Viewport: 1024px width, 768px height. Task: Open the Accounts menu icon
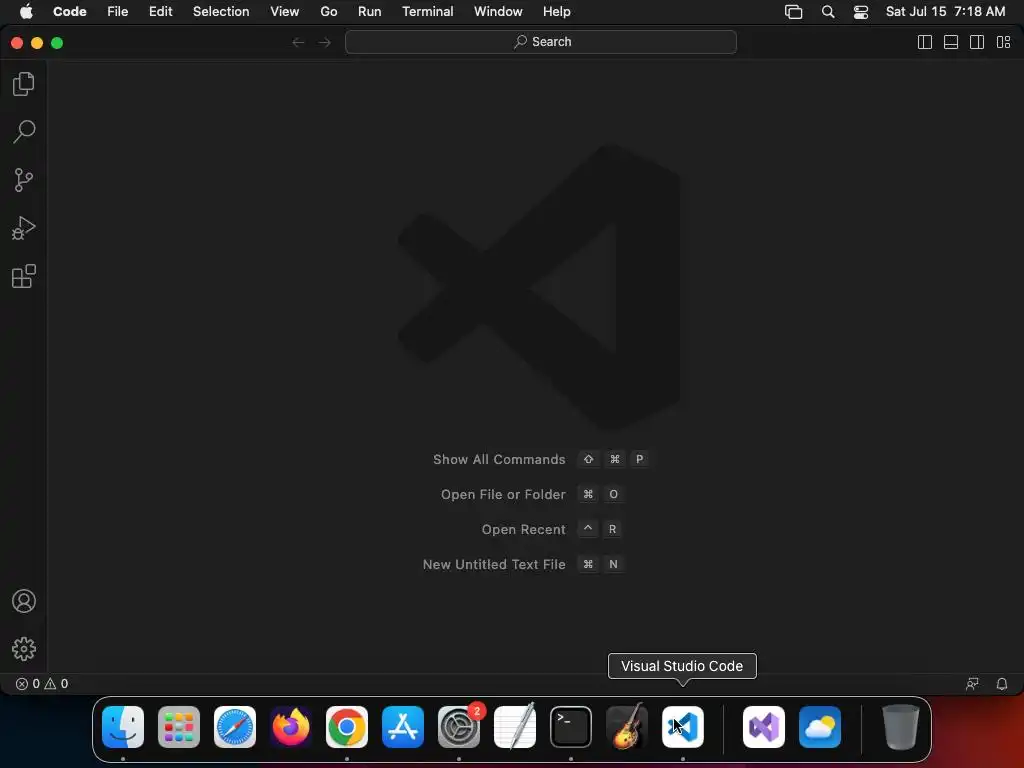click(x=24, y=601)
